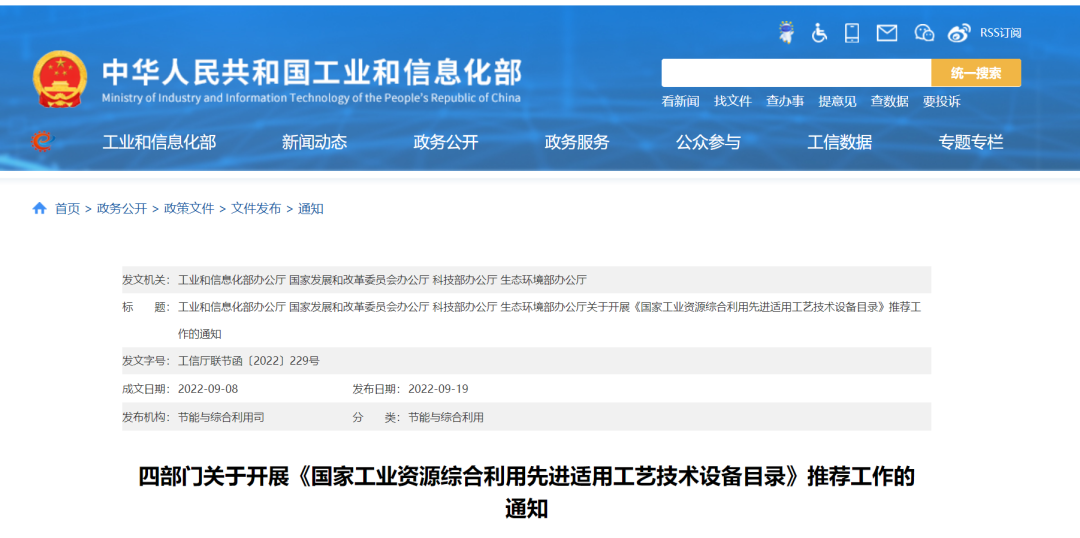Open the robot assistant icon

tap(786, 32)
